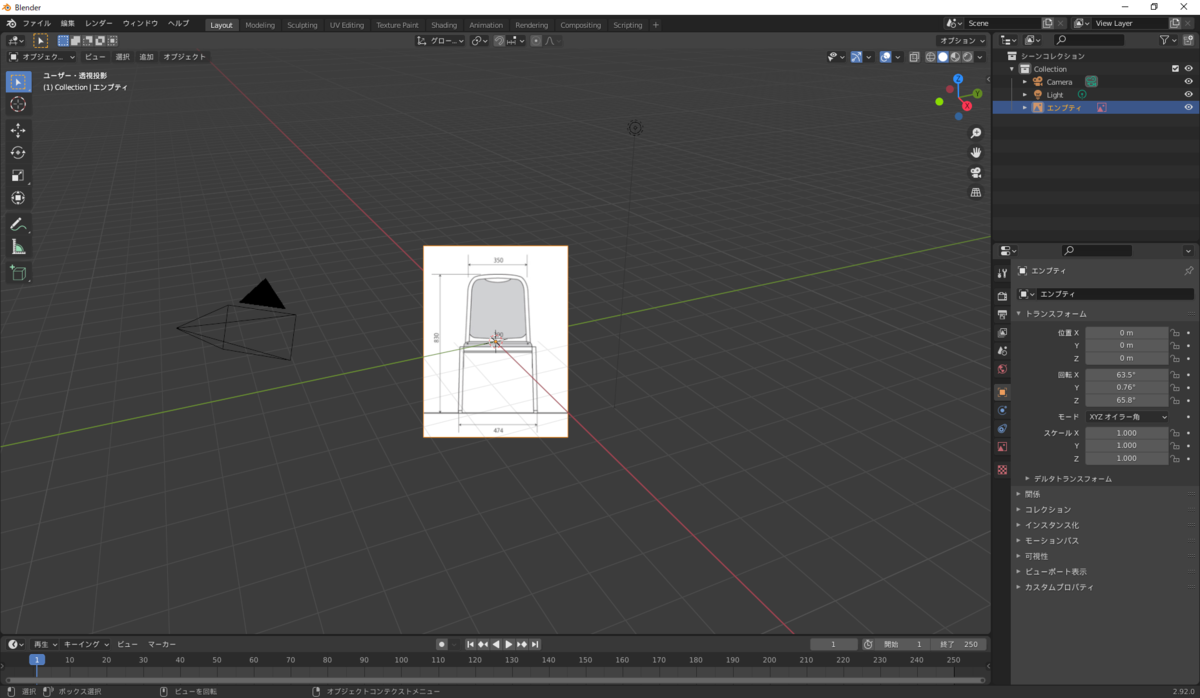Image resolution: width=1200 pixels, height=698 pixels.
Task: Click the viewport zoom magnifier icon
Action: [976, 133]
